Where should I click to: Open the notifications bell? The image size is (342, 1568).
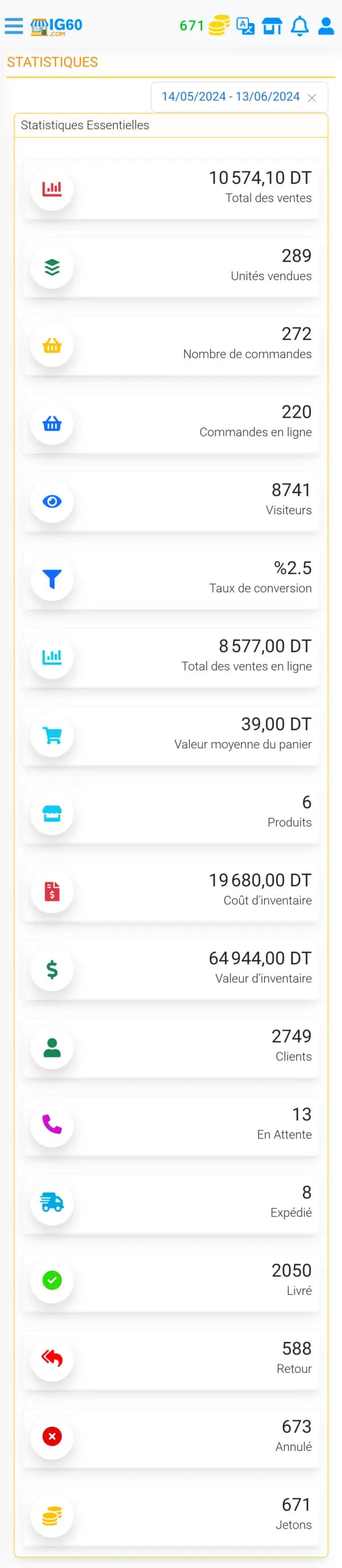299,26
